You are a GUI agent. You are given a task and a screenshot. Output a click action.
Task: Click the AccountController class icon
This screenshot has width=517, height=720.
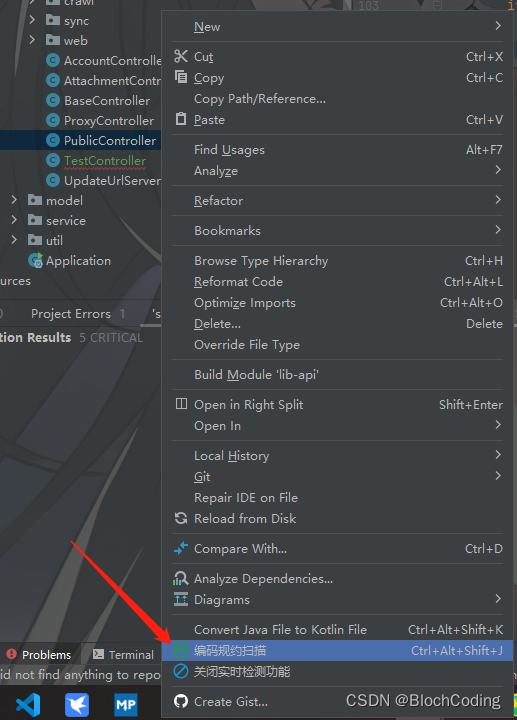53,60
